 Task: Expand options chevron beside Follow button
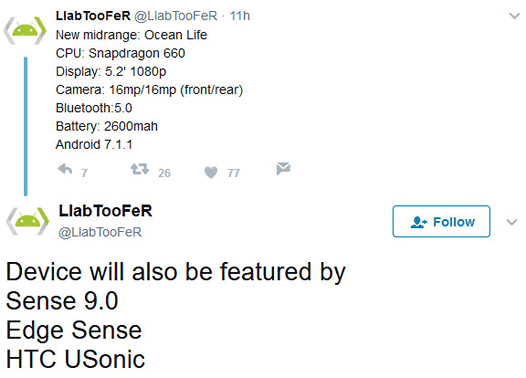tap(512, 222)
